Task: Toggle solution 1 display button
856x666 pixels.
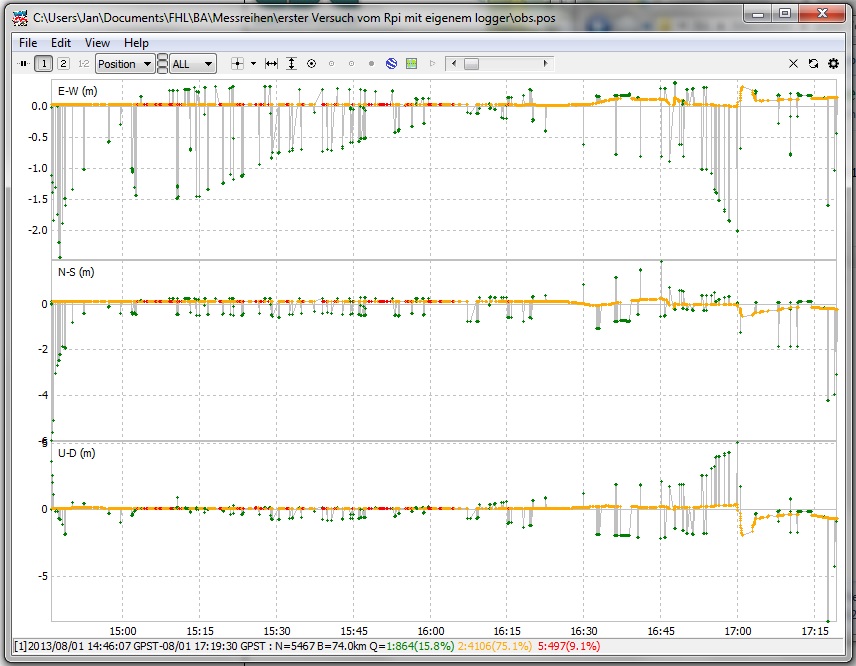Action: coord(44,64)
